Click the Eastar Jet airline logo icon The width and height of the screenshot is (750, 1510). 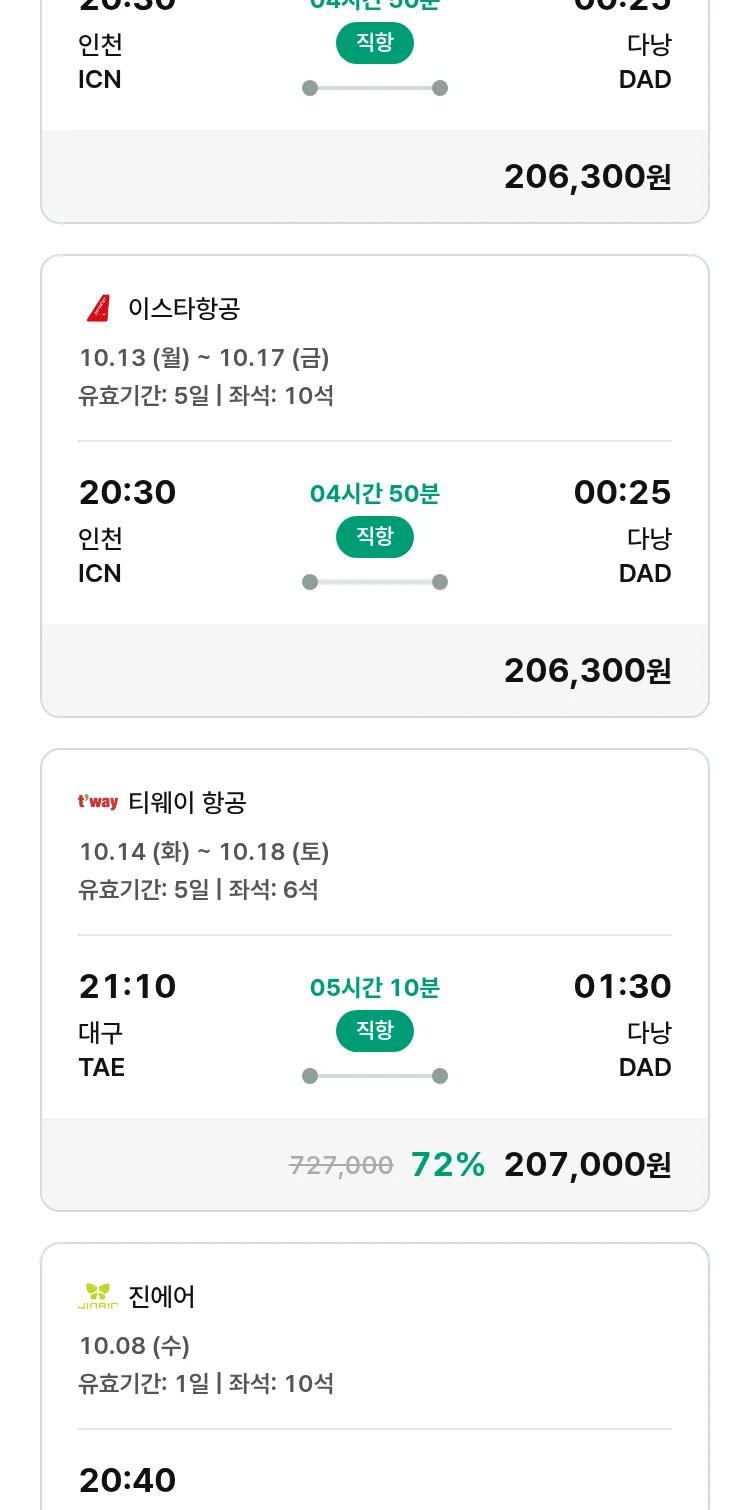[x=98, y=308]
